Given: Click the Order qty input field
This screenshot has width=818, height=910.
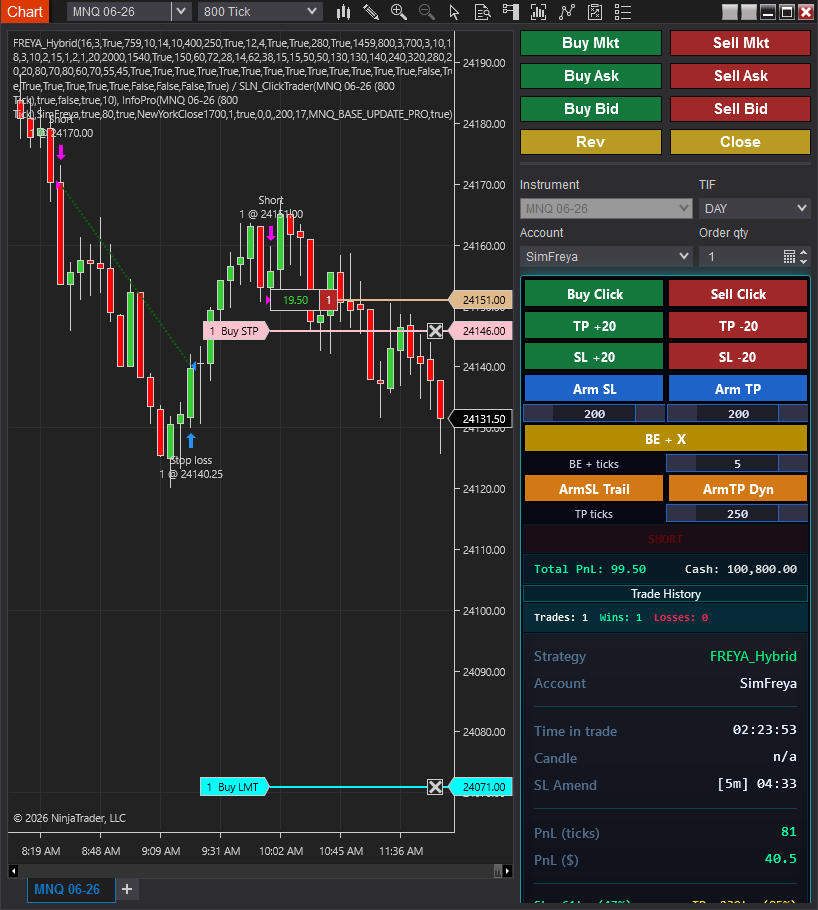Looking at the screenshot, I should pos(740,257).
